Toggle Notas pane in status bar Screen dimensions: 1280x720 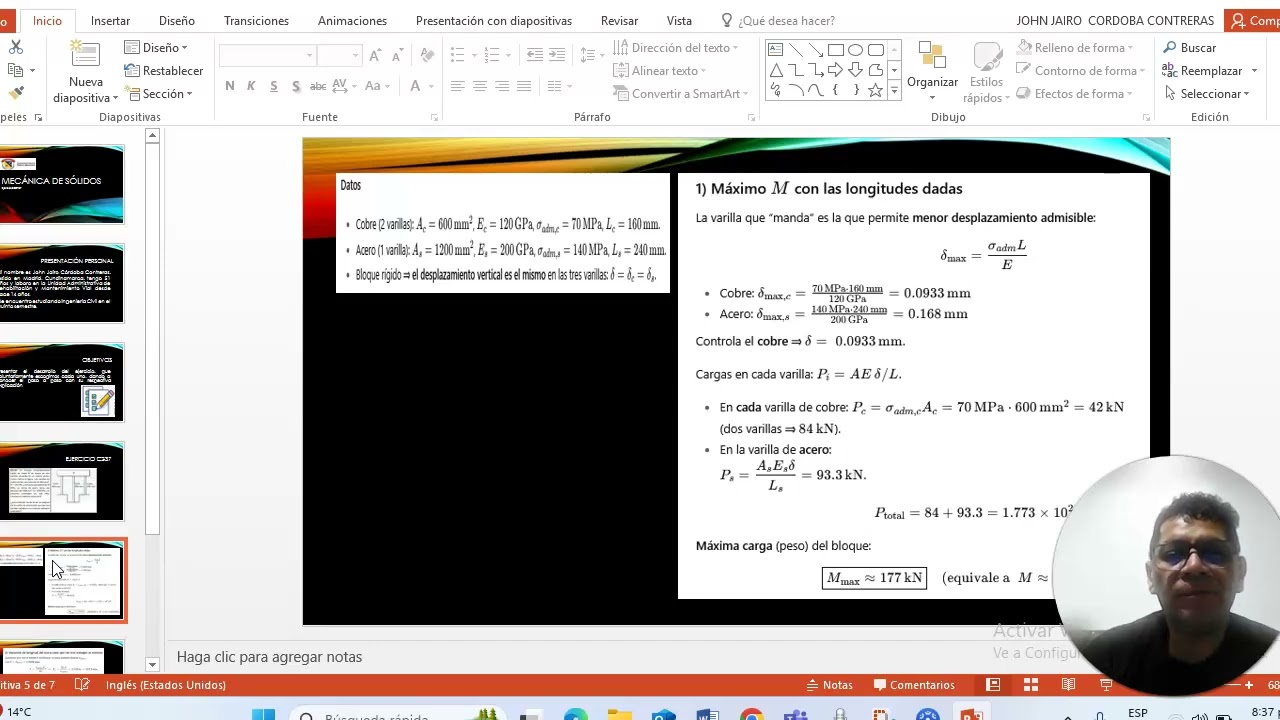(829, 685)
